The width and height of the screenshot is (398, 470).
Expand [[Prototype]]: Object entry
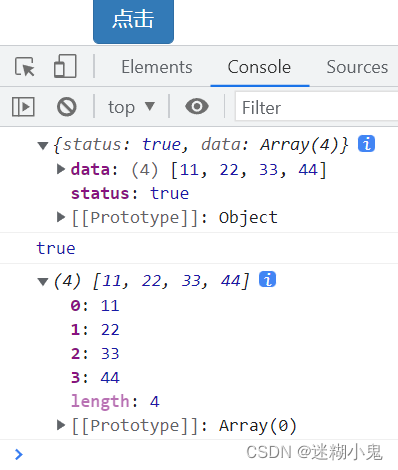[61, 217]
